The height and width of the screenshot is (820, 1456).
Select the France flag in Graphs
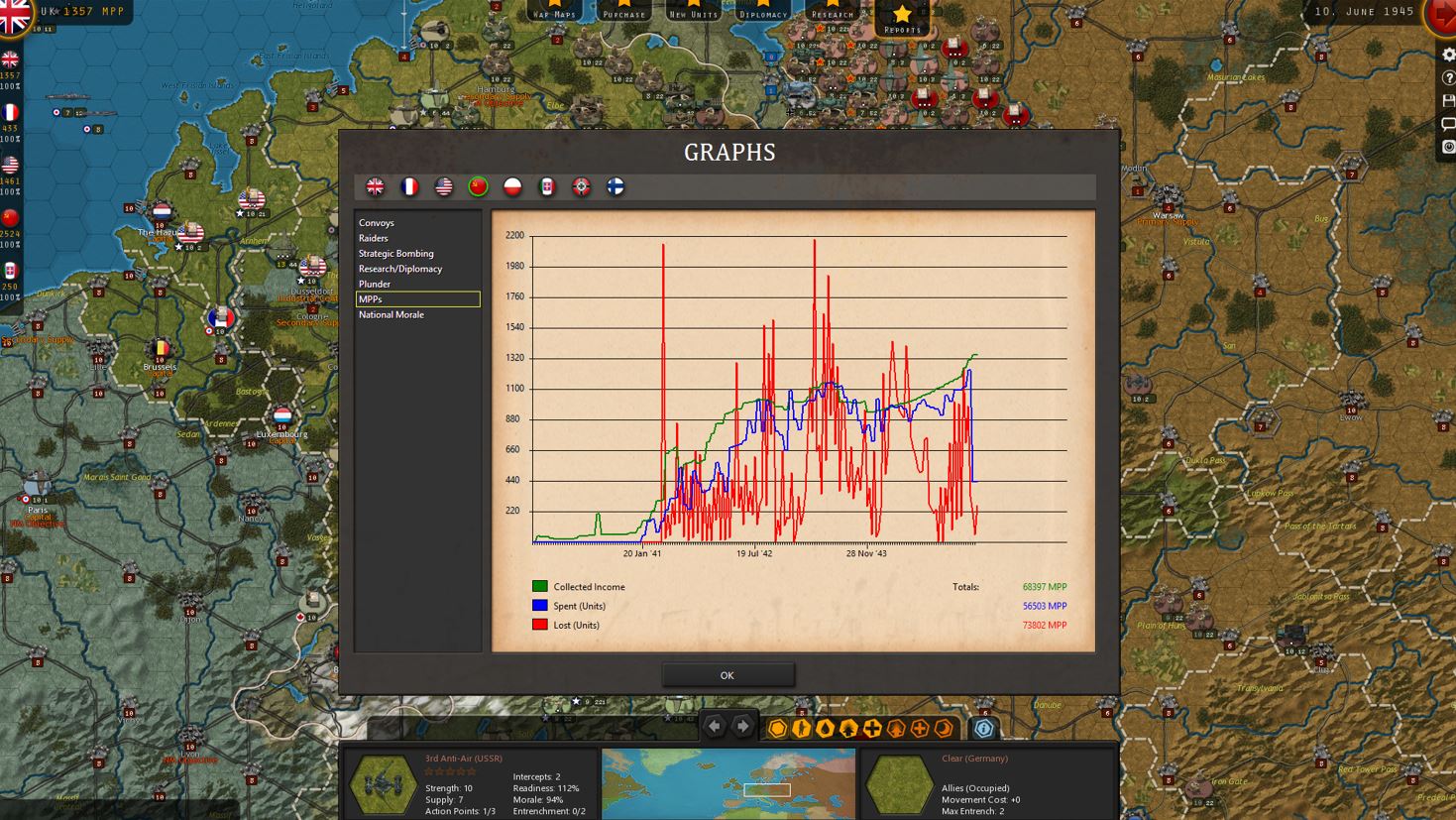click(409, 186)
